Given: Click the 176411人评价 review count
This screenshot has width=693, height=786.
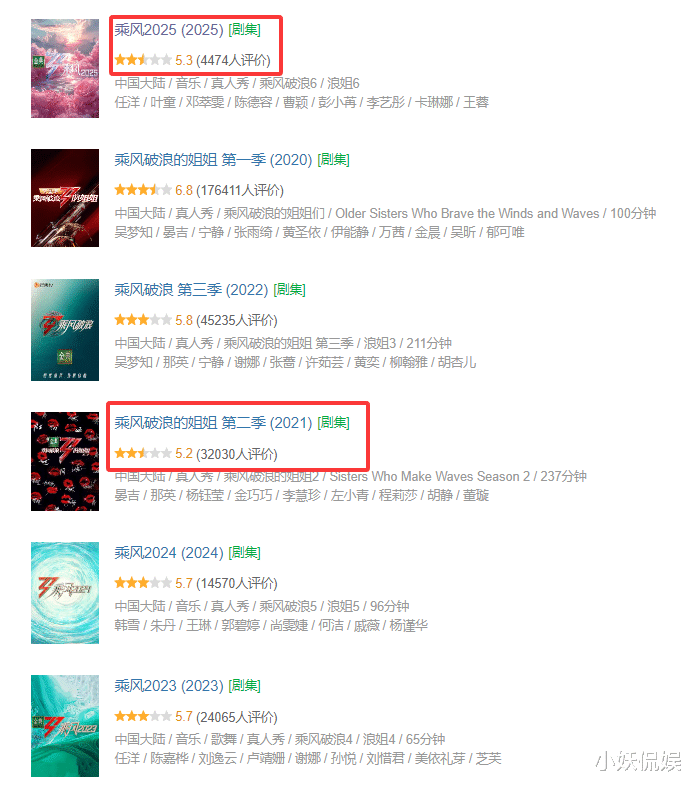Looking at the screenshot, I should tap(240, 190).
